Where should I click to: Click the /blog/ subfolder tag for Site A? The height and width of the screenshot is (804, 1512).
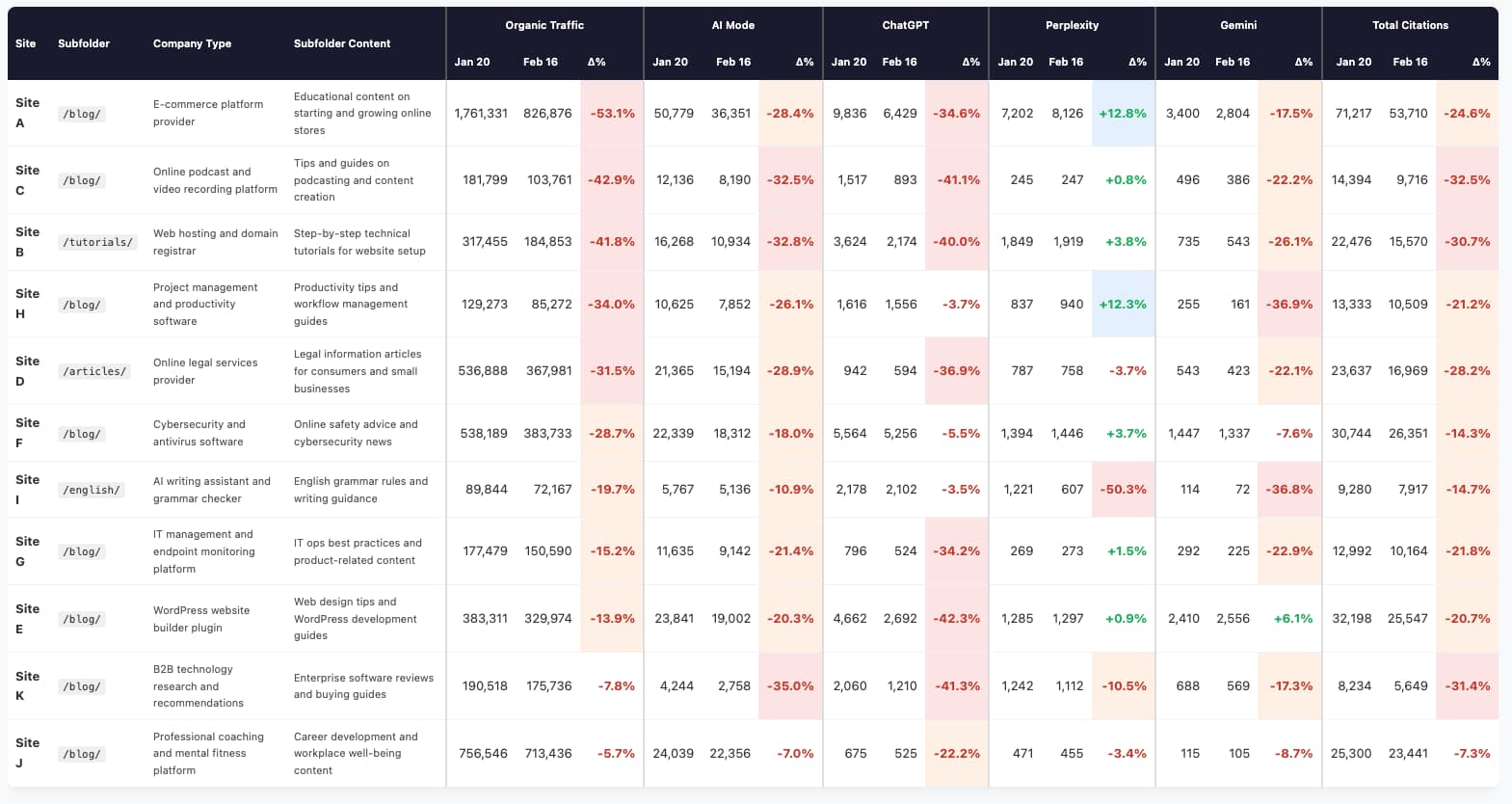pos(82,114)
